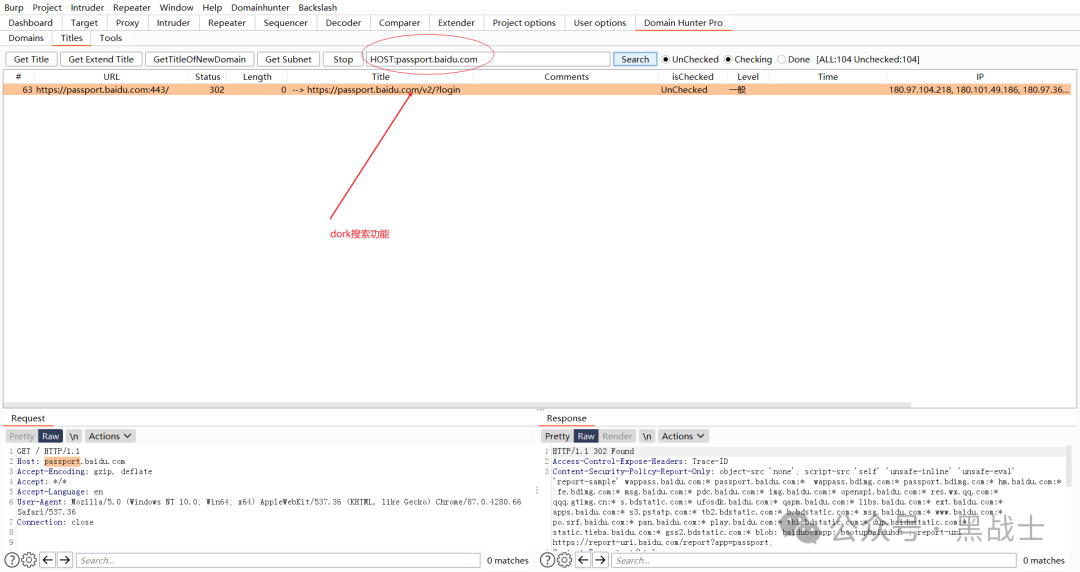Open Actions dropdown in Request panel
Screen dimensions: 1080x572
click(x=110, y=436)
